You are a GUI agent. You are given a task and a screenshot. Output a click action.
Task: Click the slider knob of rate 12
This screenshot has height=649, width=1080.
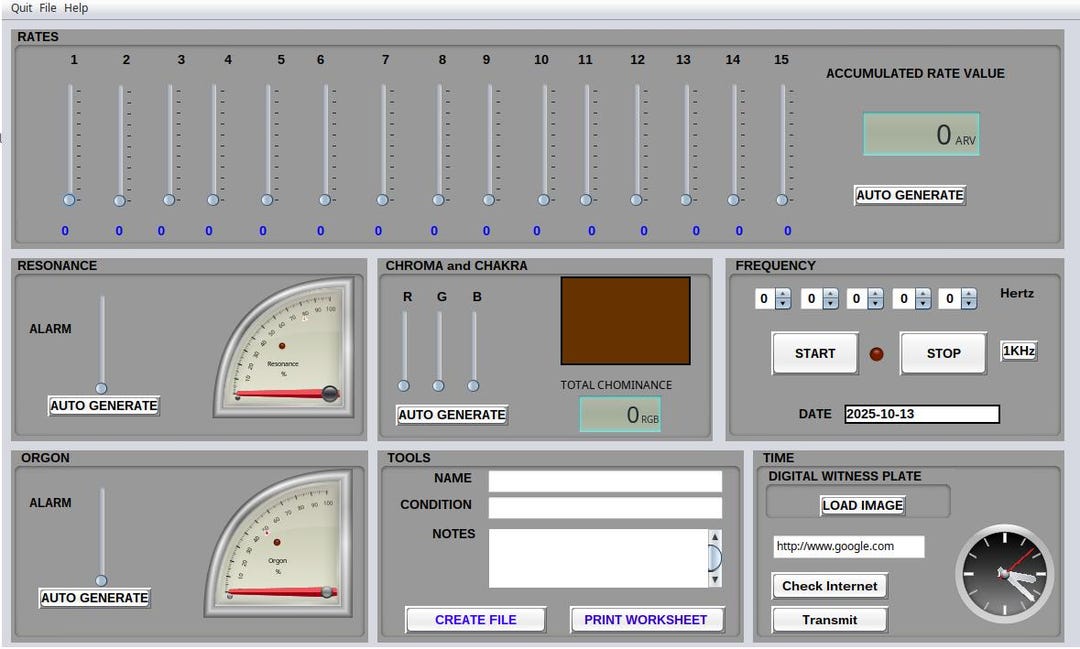[636, 200]
